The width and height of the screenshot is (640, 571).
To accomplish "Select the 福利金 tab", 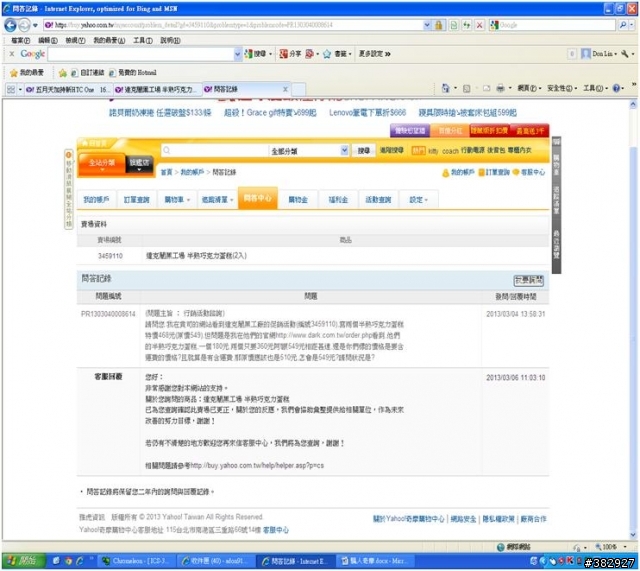I will click(338, 200).
